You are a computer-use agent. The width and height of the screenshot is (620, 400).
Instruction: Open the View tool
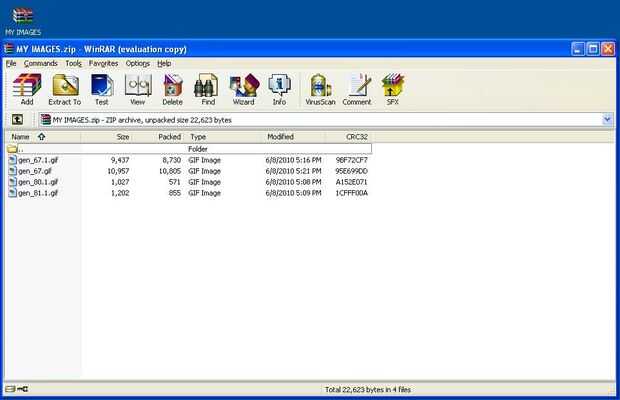tap(138, 89)
